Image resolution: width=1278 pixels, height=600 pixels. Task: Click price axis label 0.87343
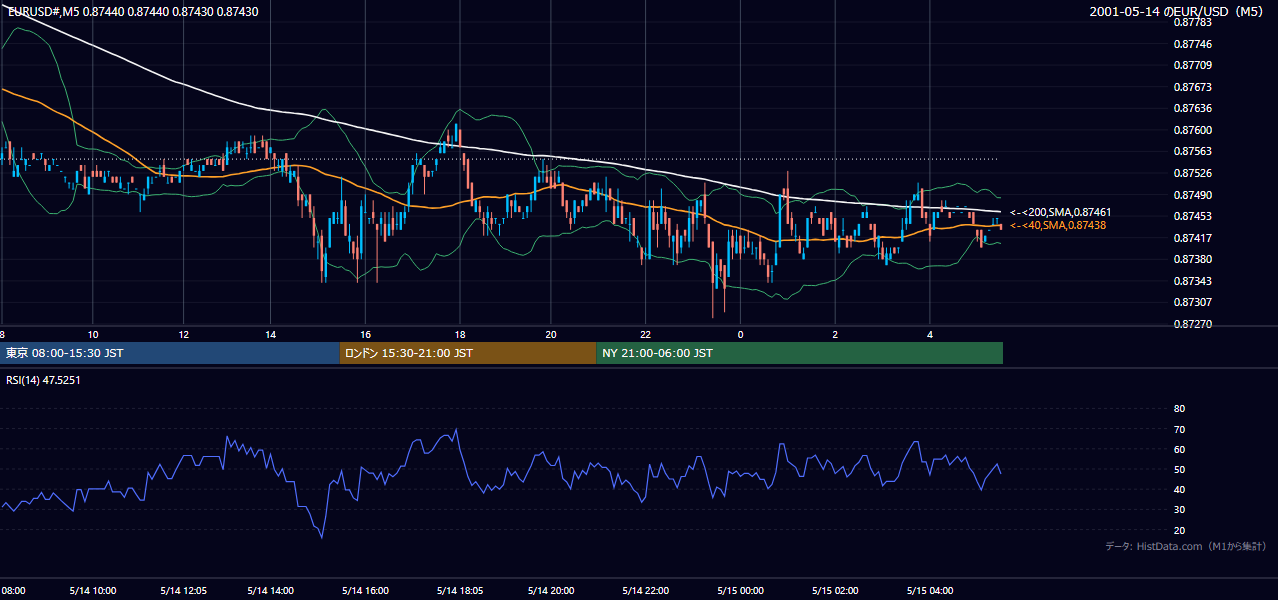pyautogui.click(x=1192, y=281)
